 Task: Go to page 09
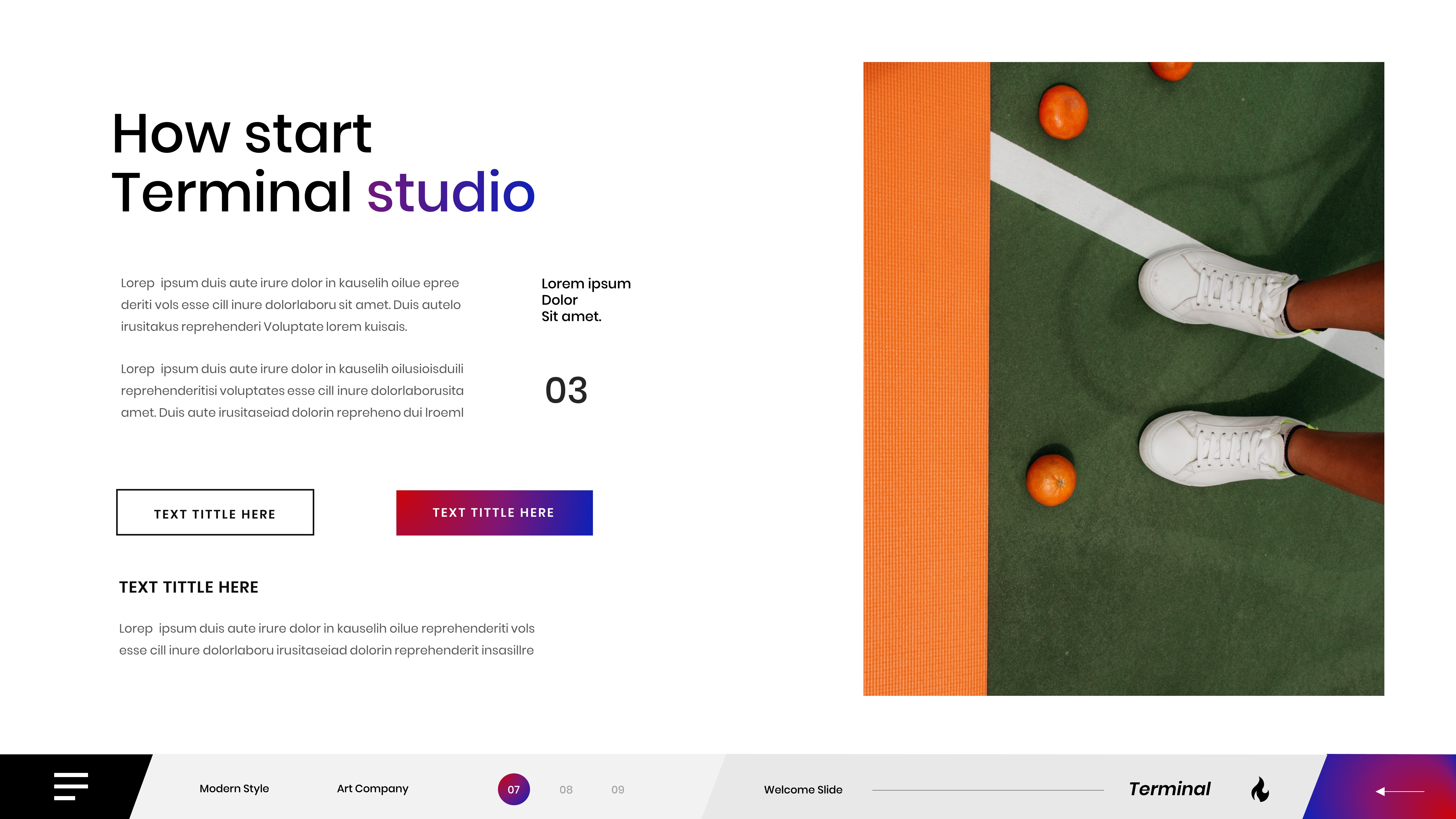(618, 790)
